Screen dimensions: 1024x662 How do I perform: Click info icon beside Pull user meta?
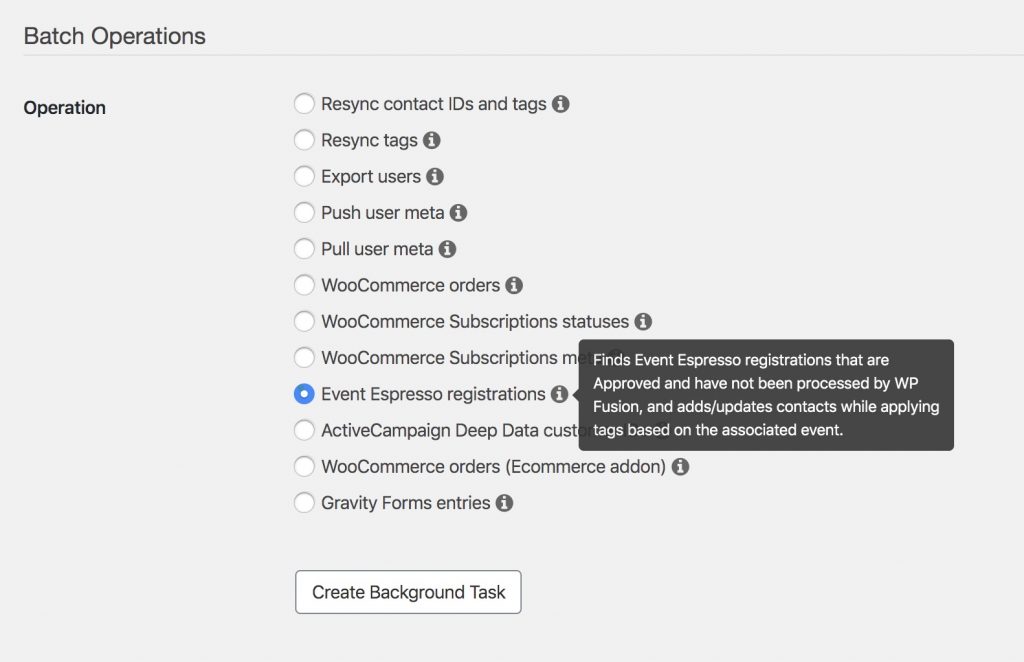click(x=448, y=249)
